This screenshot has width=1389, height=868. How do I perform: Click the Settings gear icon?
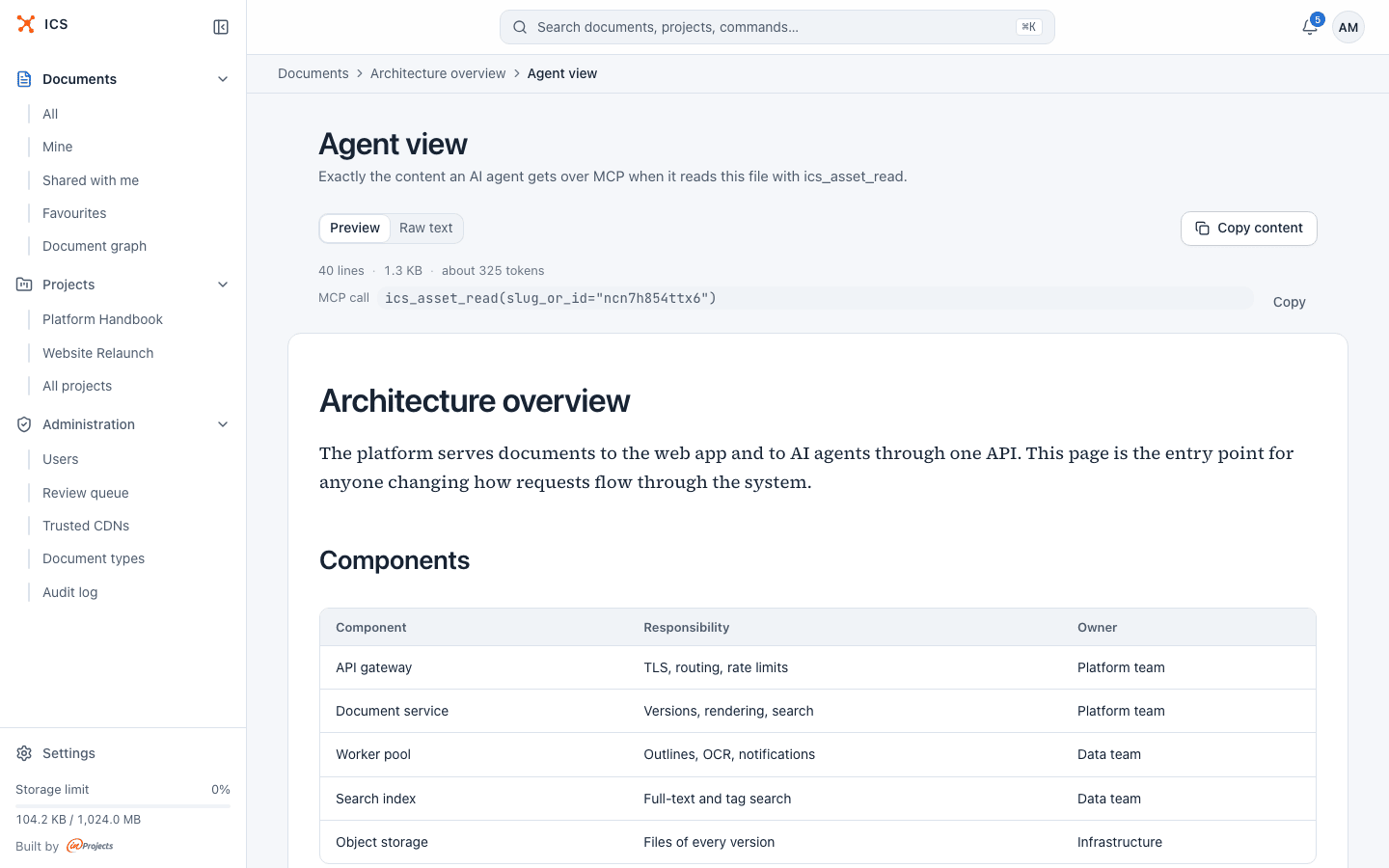pos(24,753)
